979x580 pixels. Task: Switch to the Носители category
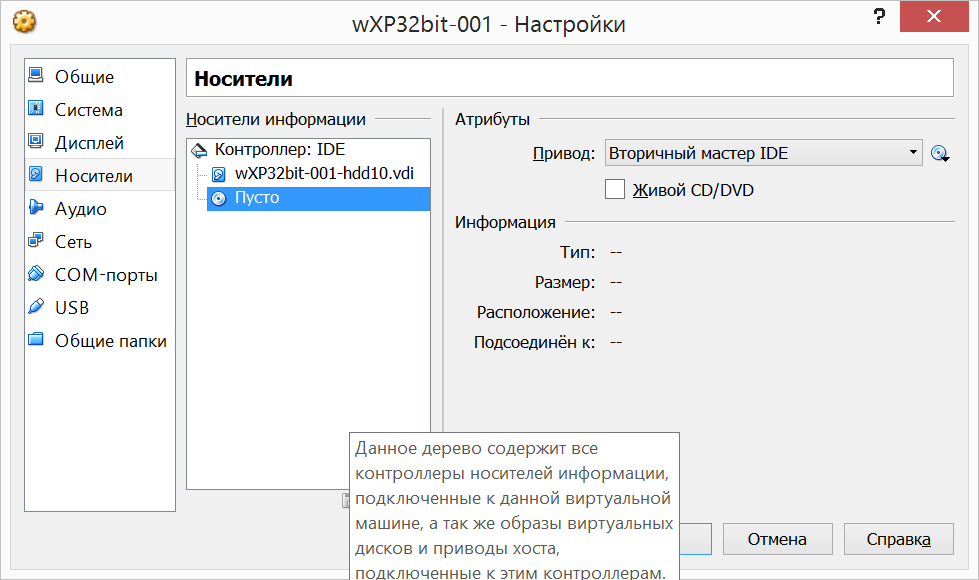click(x=100, y=175)
